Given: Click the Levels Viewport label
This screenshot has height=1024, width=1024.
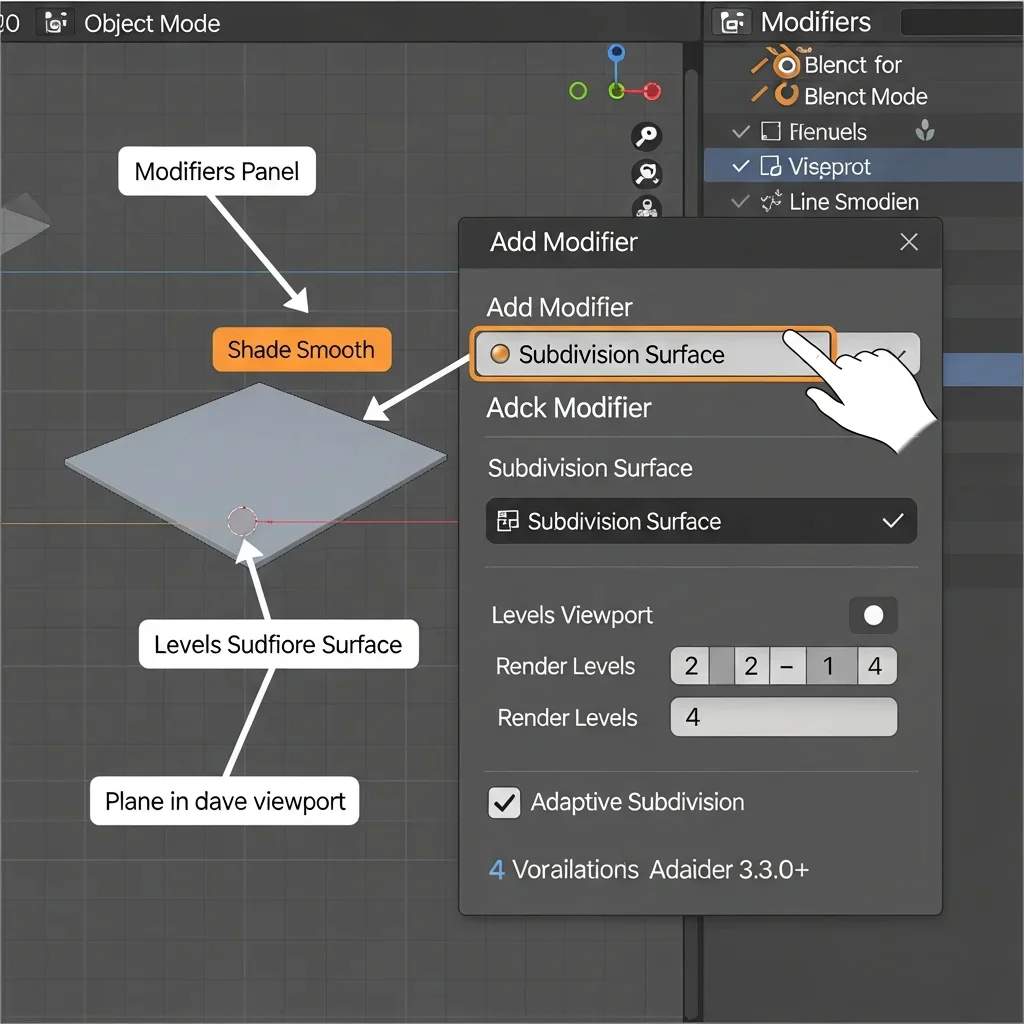Looking at the screenshot, I should [571, 615].
